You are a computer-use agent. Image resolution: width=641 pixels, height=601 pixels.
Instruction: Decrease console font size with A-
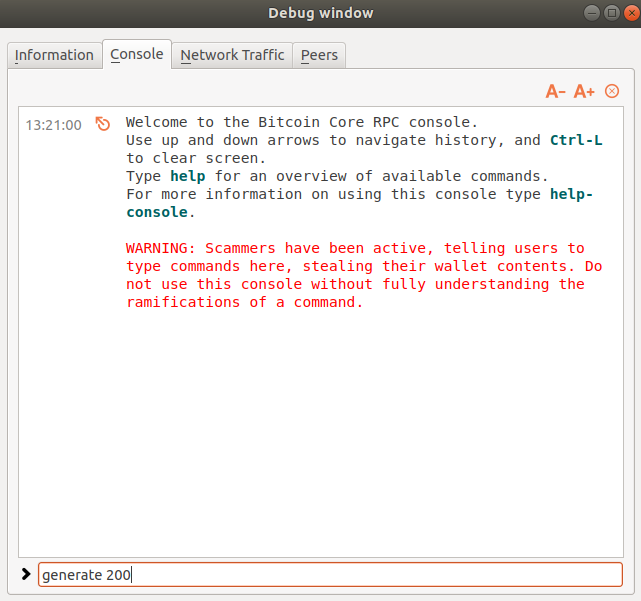point(556,91)
